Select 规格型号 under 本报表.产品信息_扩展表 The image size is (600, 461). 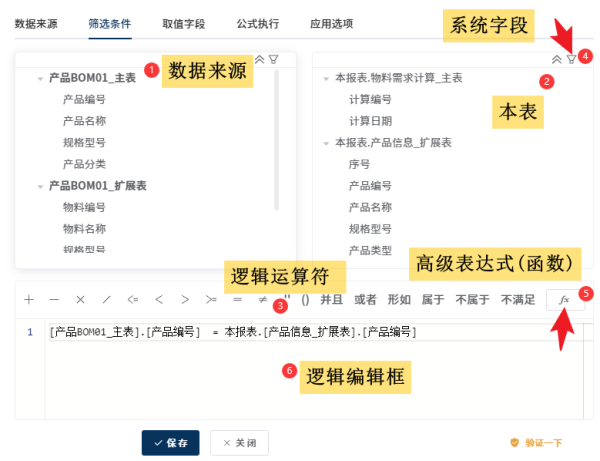point(370,229)
